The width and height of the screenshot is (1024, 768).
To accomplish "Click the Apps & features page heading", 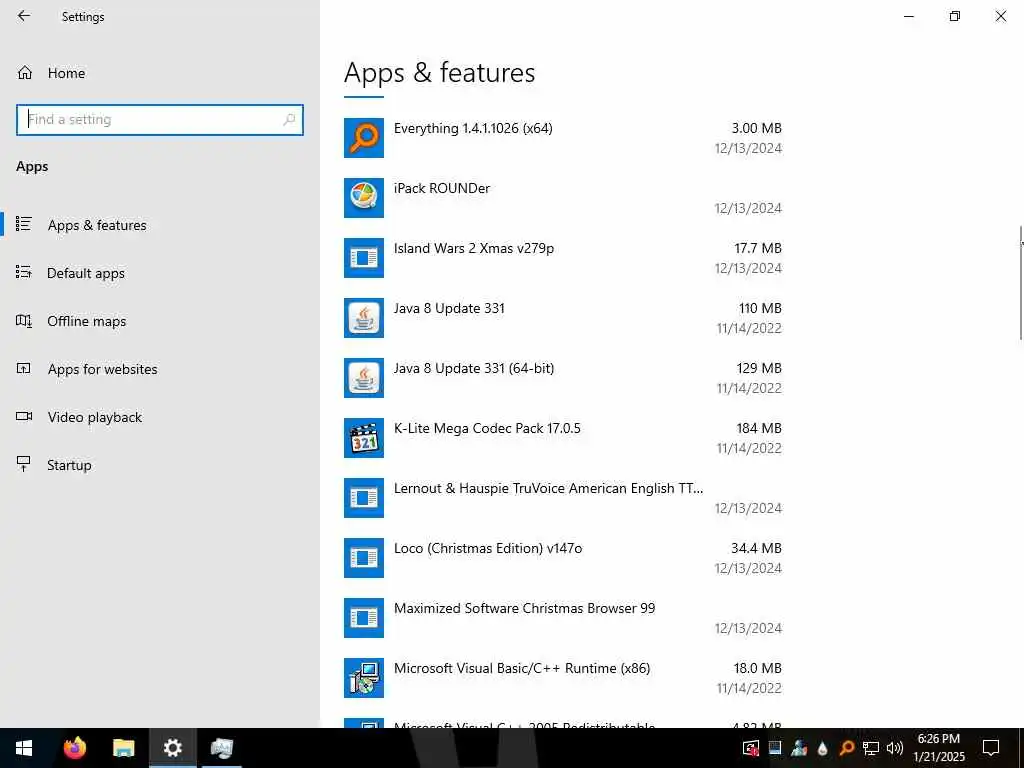I will coord(440,72).
